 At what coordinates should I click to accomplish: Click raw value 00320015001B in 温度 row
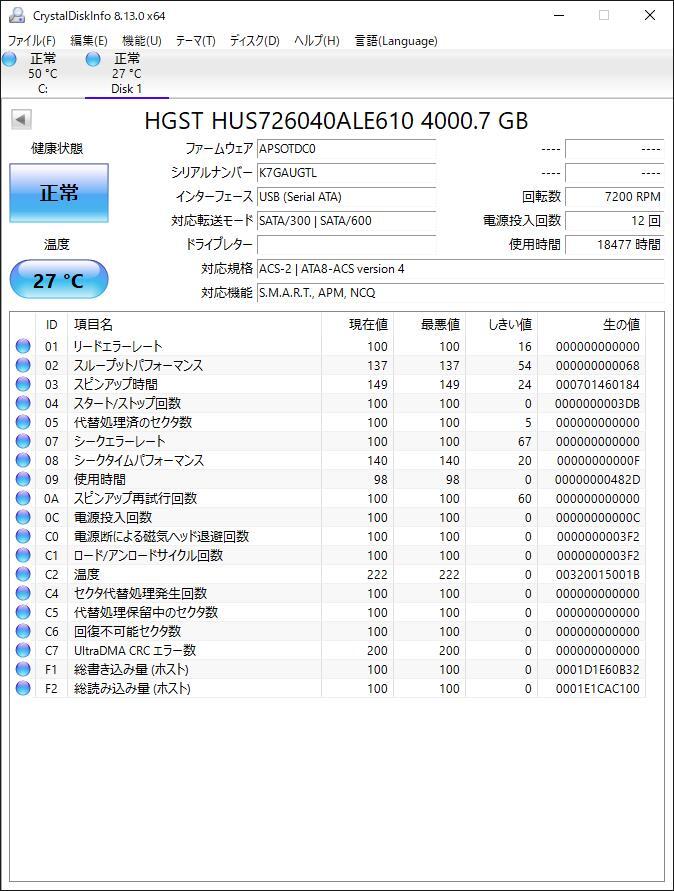point(597,574)
